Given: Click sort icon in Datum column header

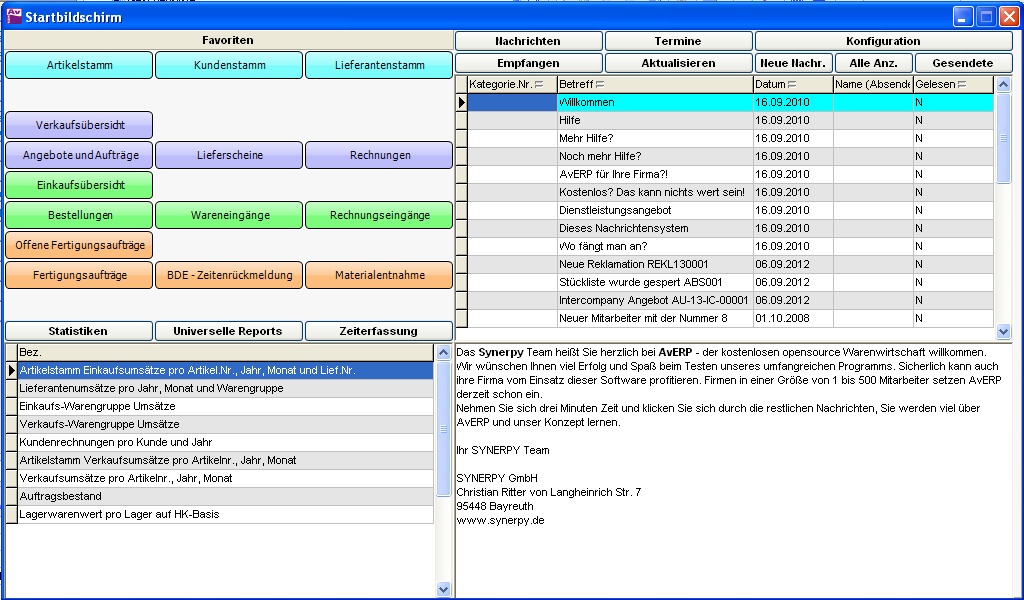Looking at the screenshot, I should [792, 85].
